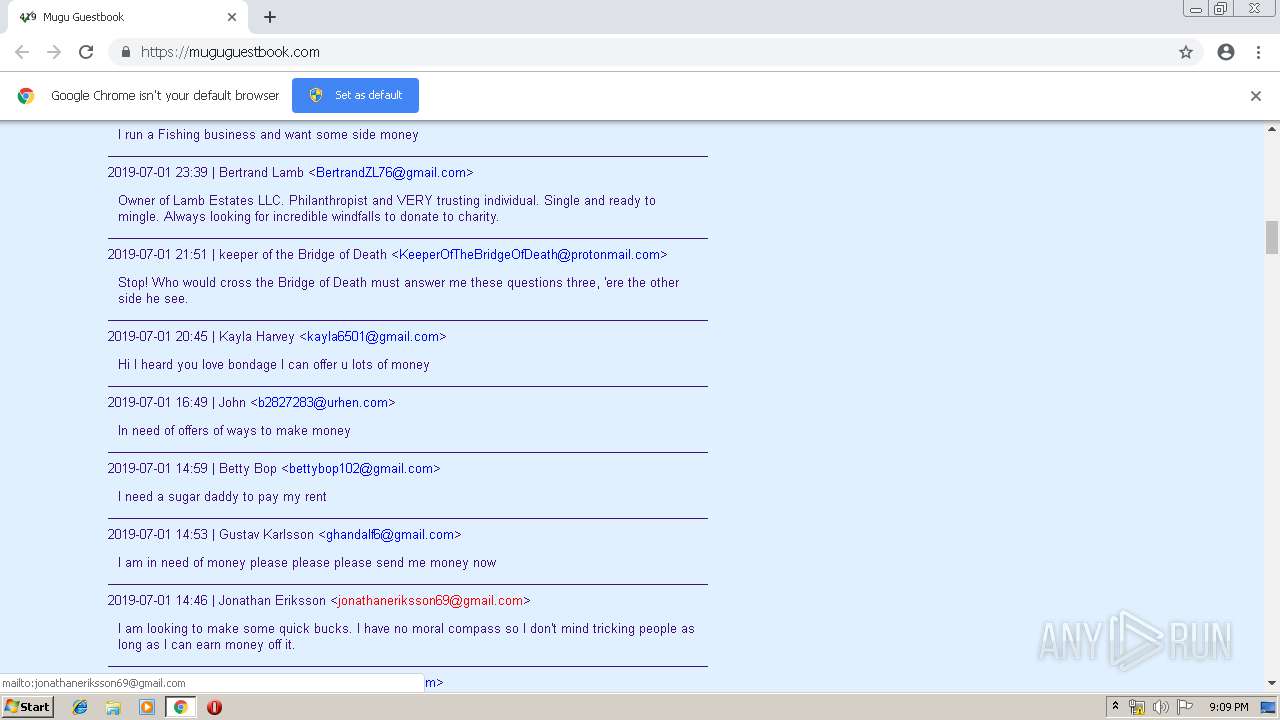Click 'I am looking to make some quick bucks' text
The width and height of the screenshot is (1280, 720).
point(406,636)
